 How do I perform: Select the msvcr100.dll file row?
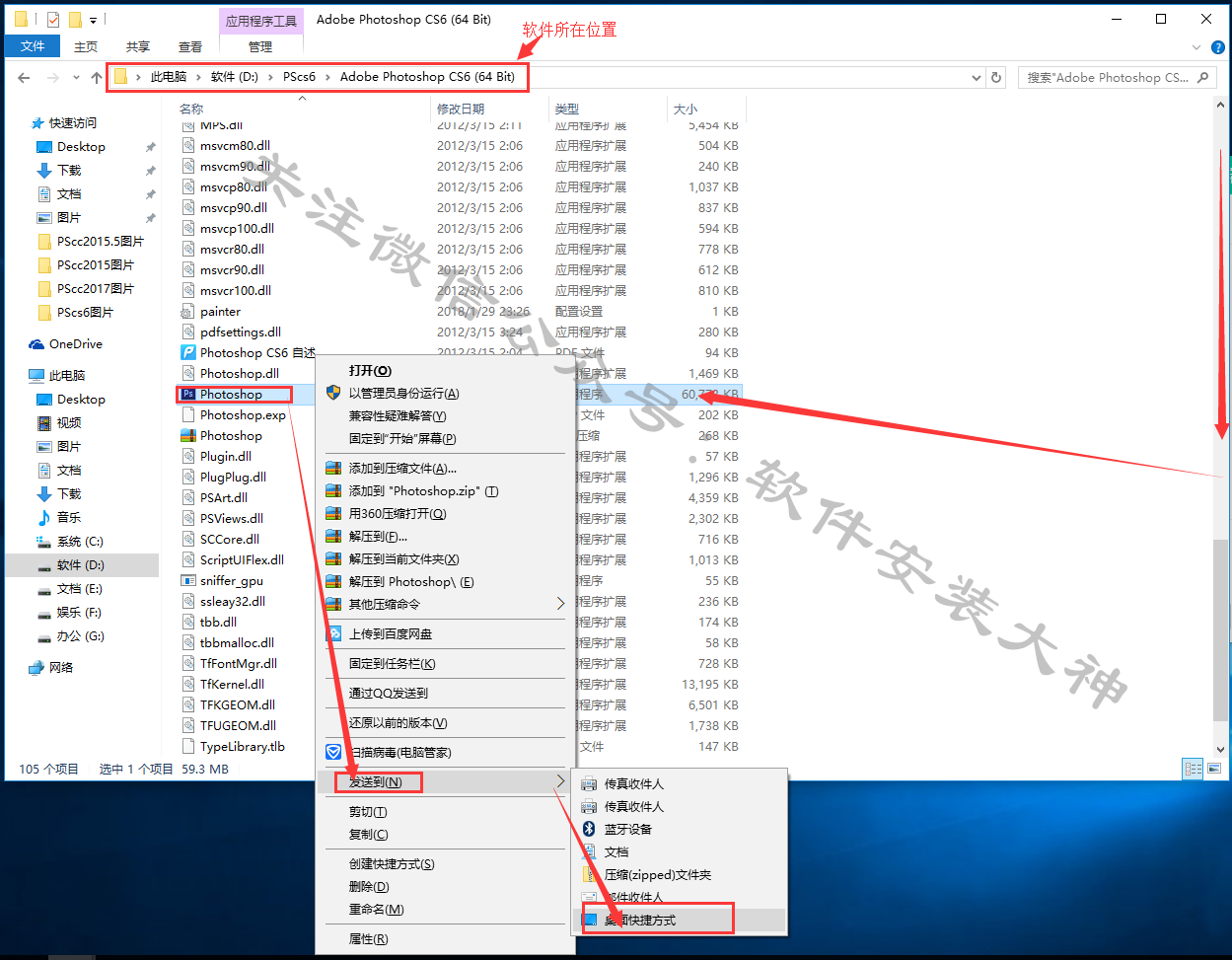(461, 290)
